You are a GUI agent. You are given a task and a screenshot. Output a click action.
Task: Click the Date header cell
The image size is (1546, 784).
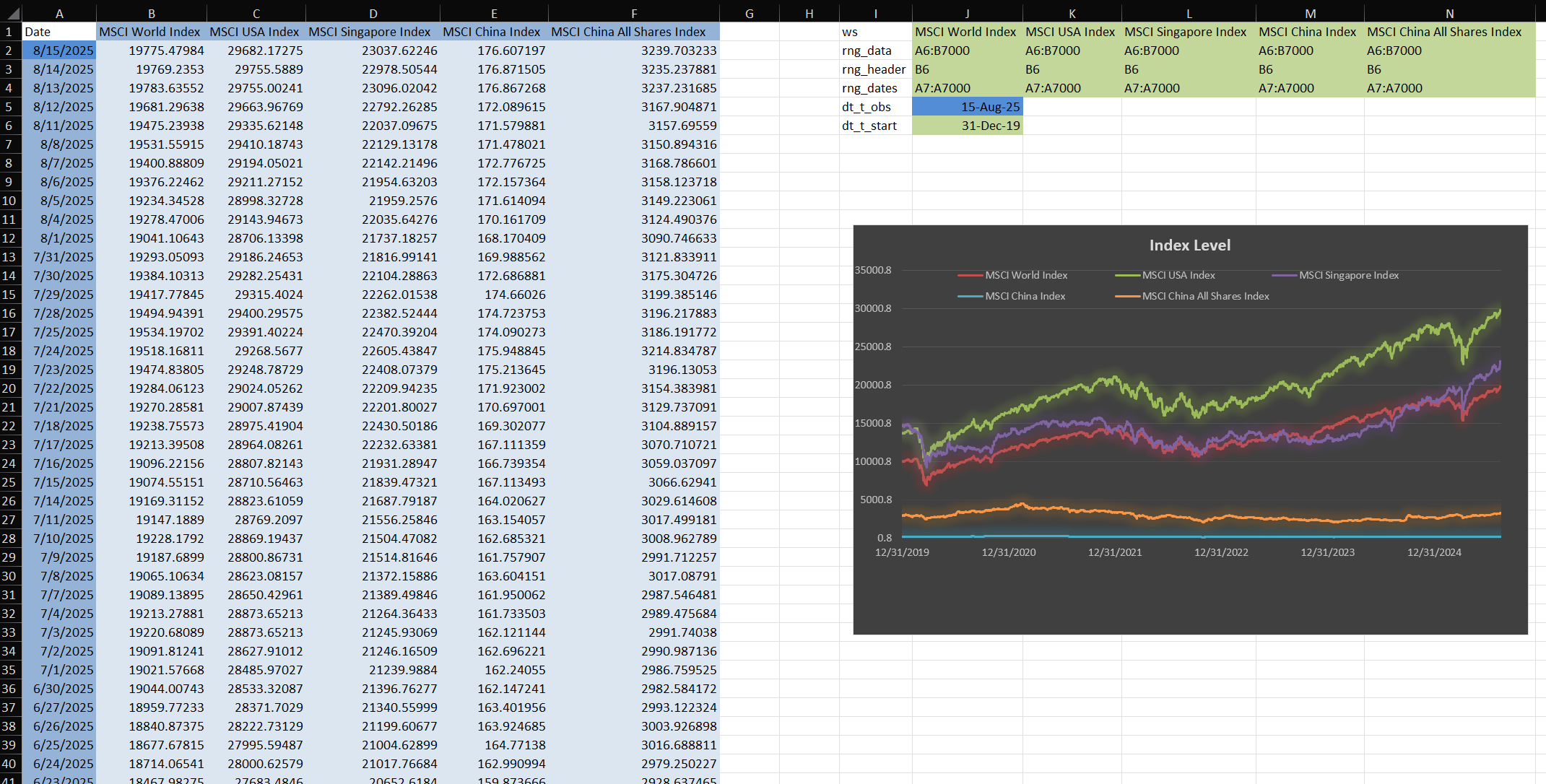point(59,32)
